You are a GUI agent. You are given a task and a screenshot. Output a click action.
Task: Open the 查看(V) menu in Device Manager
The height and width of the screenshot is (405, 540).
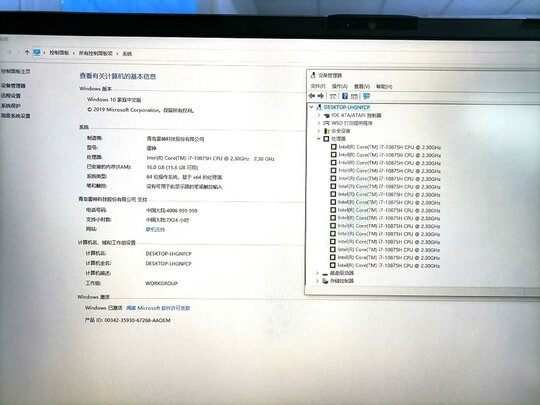pyautogui.click(x=362, y=86)
